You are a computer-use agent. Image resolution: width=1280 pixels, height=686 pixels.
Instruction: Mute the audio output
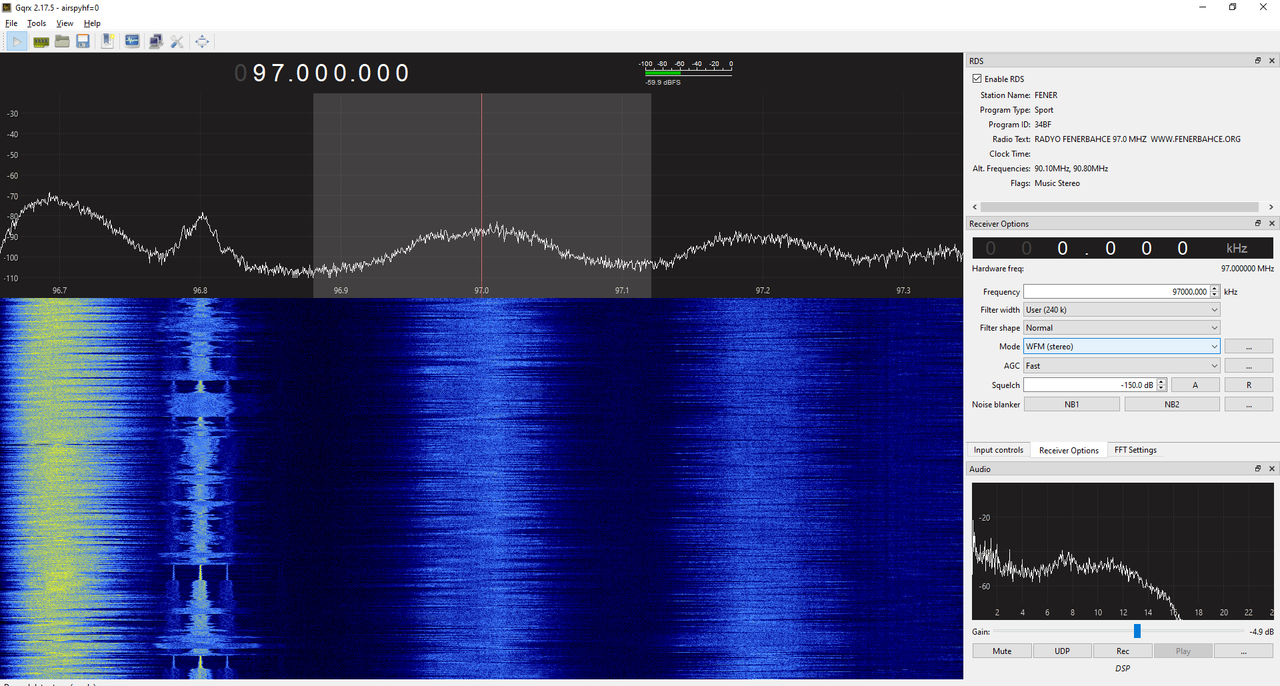1002,651
